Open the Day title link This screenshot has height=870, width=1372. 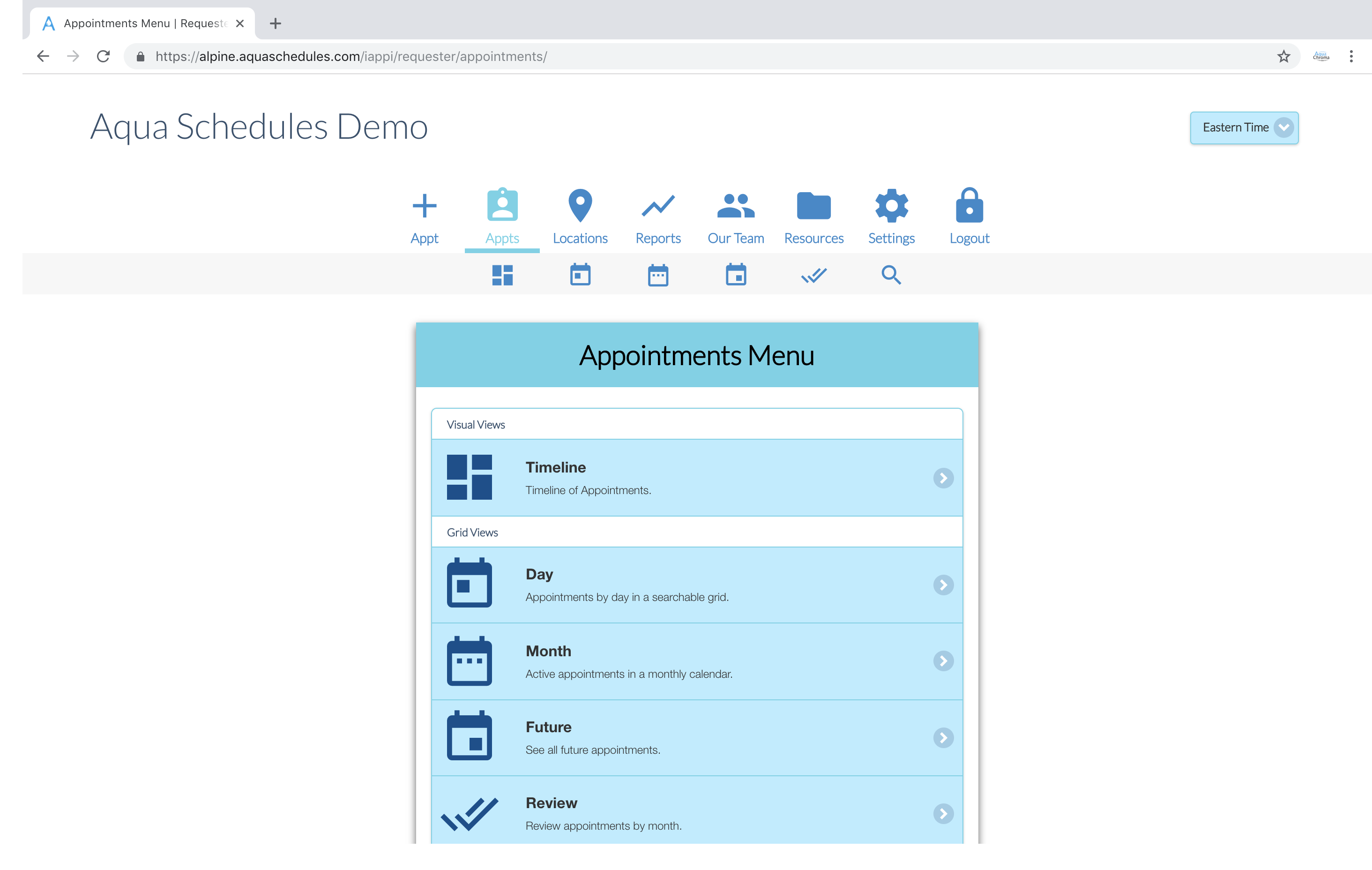pos(539,574)
